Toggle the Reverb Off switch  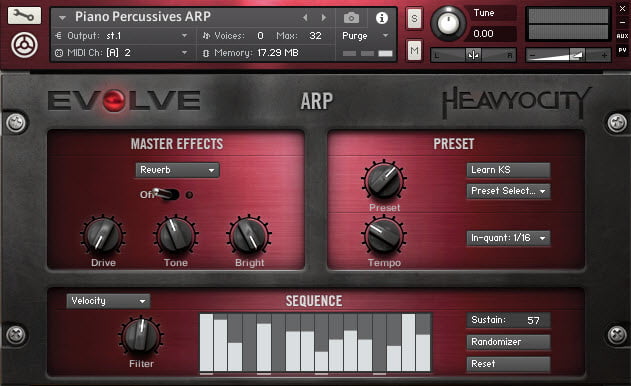pos(166,194)
